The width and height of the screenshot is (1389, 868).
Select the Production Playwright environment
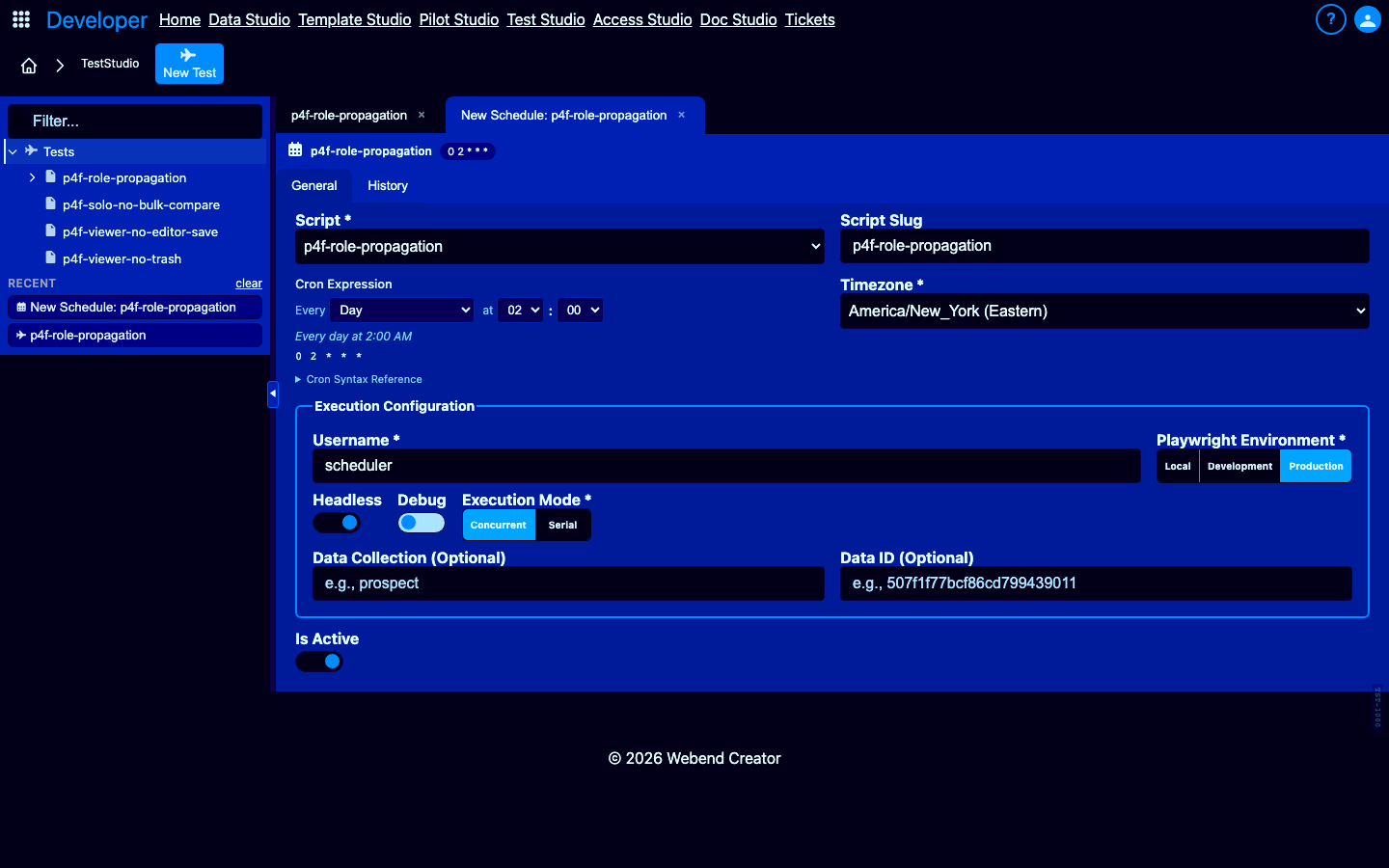pyautogui.click(x=1316, y=466)
